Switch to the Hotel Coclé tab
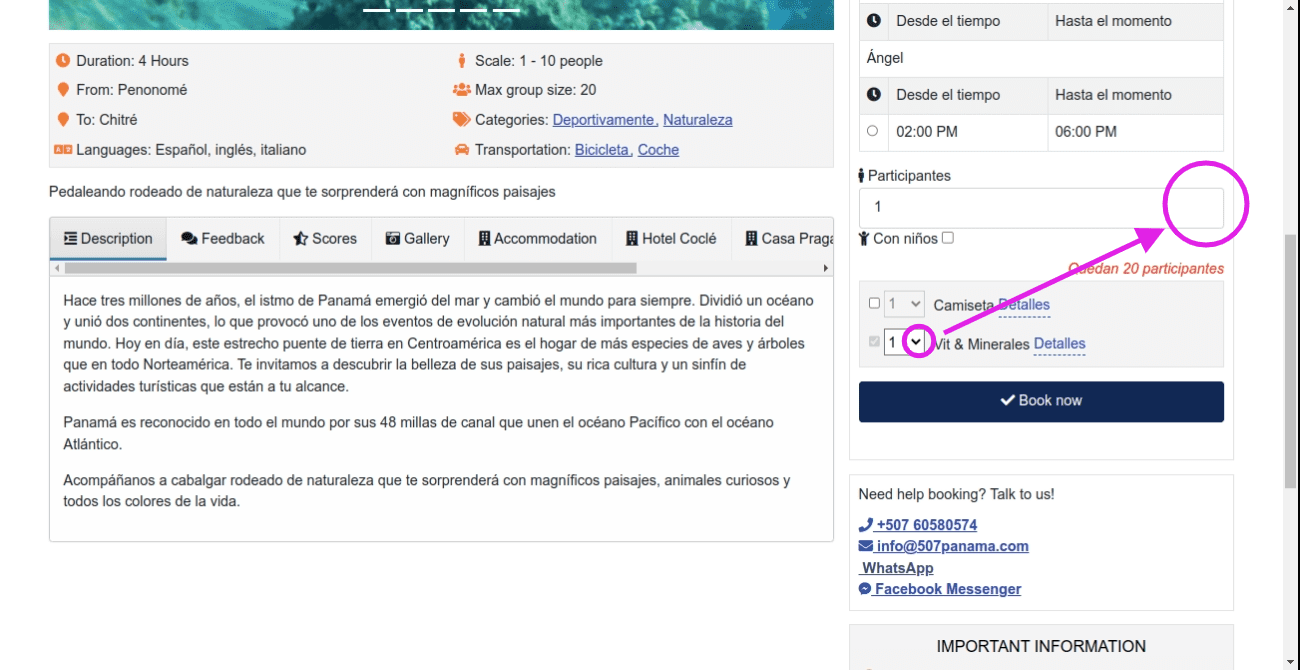Screen dimensions: 1300x670 point(671,239)
